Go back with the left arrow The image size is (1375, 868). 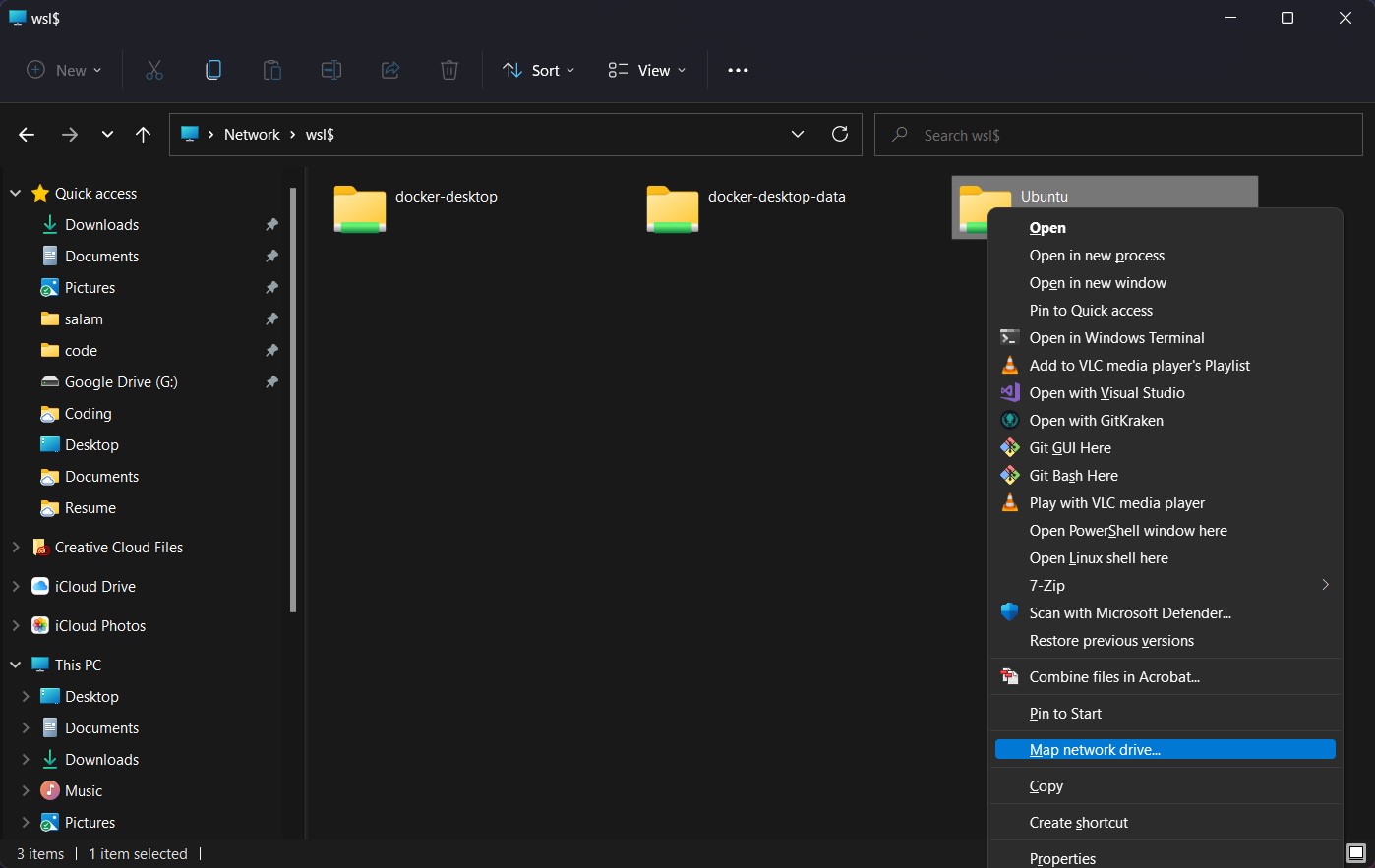[27, 135]
